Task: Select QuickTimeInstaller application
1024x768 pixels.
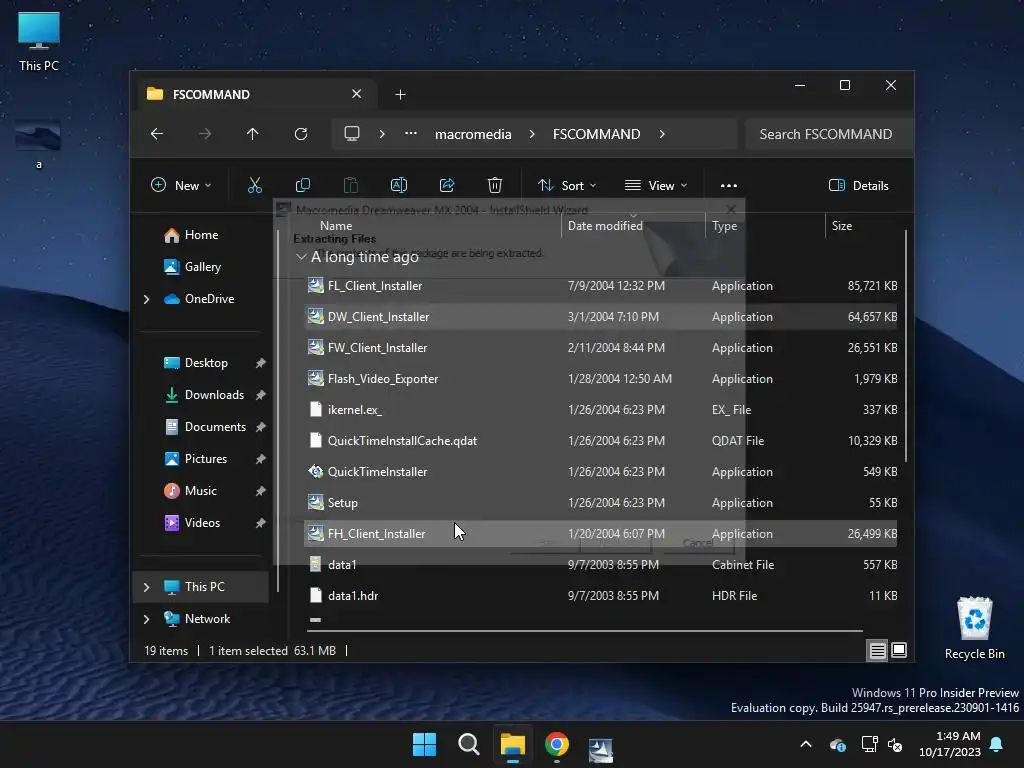Action: click(x=601, y=472)
